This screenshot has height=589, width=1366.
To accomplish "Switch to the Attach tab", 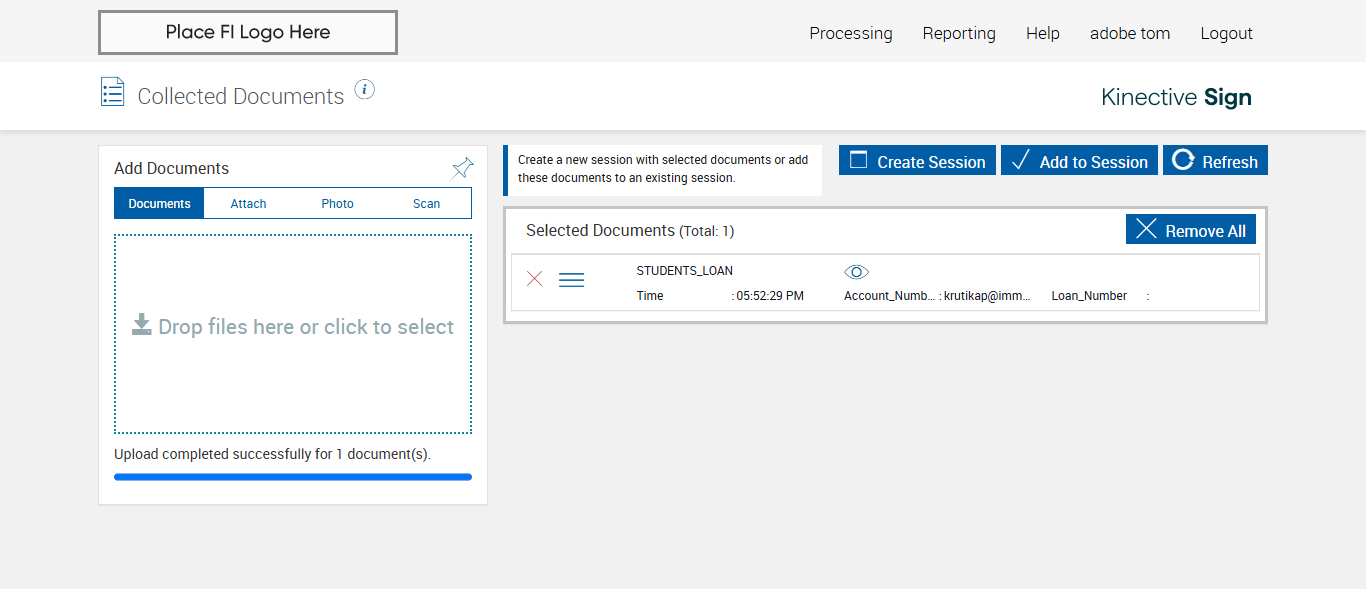I will (248, 204).
